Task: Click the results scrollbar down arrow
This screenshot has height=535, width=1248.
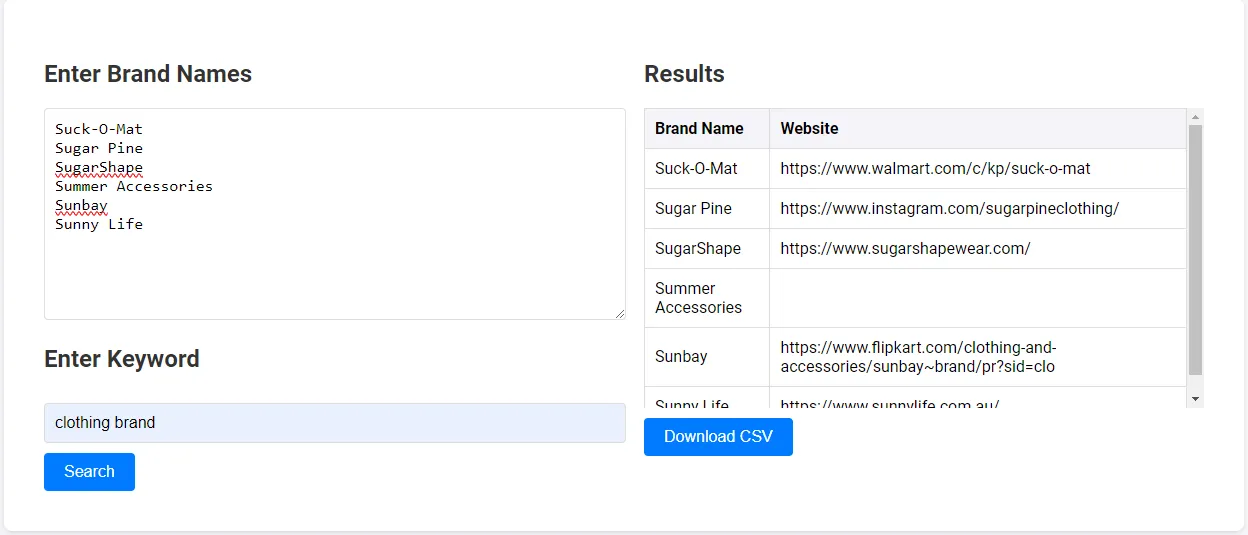Action: pyautogui.click(x=1195, y=398)
